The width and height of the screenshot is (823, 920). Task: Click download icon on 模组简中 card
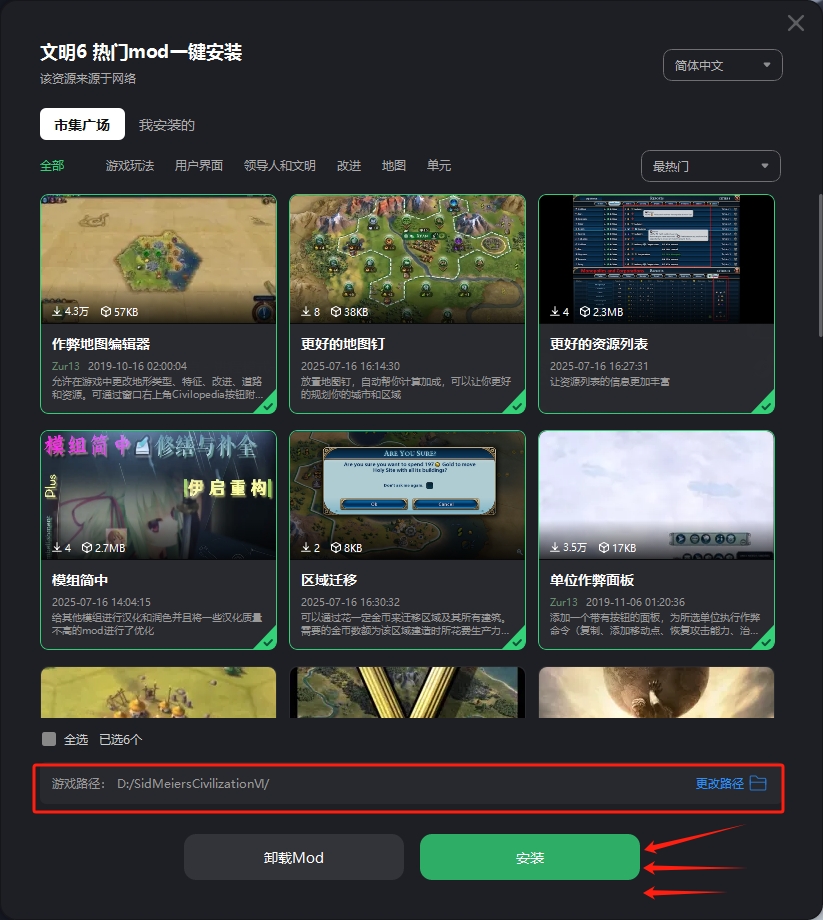[x=57, y=547]
